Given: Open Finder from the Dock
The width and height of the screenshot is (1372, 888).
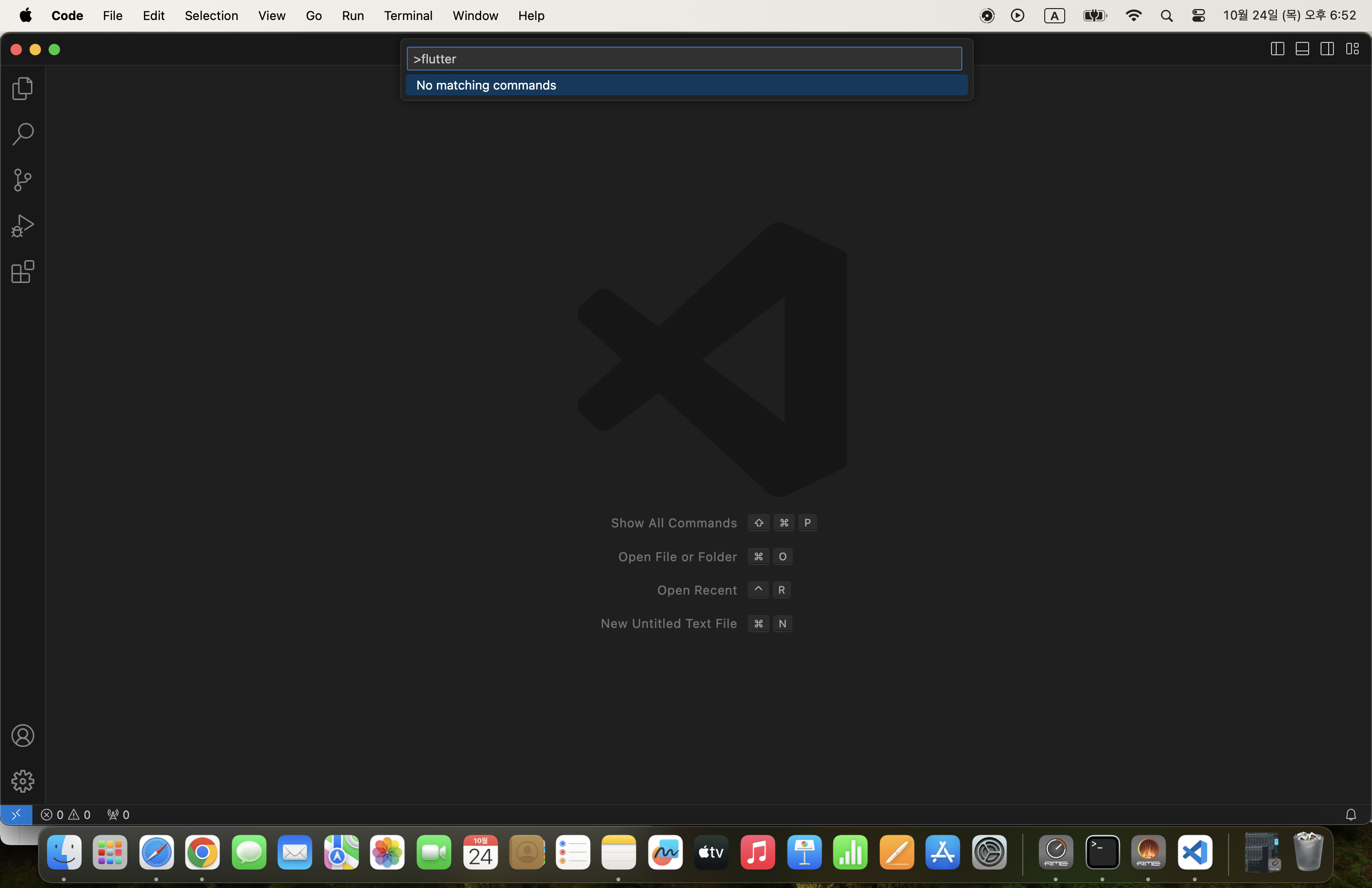Looking at the screenshot, I should (x=64, y=852).
